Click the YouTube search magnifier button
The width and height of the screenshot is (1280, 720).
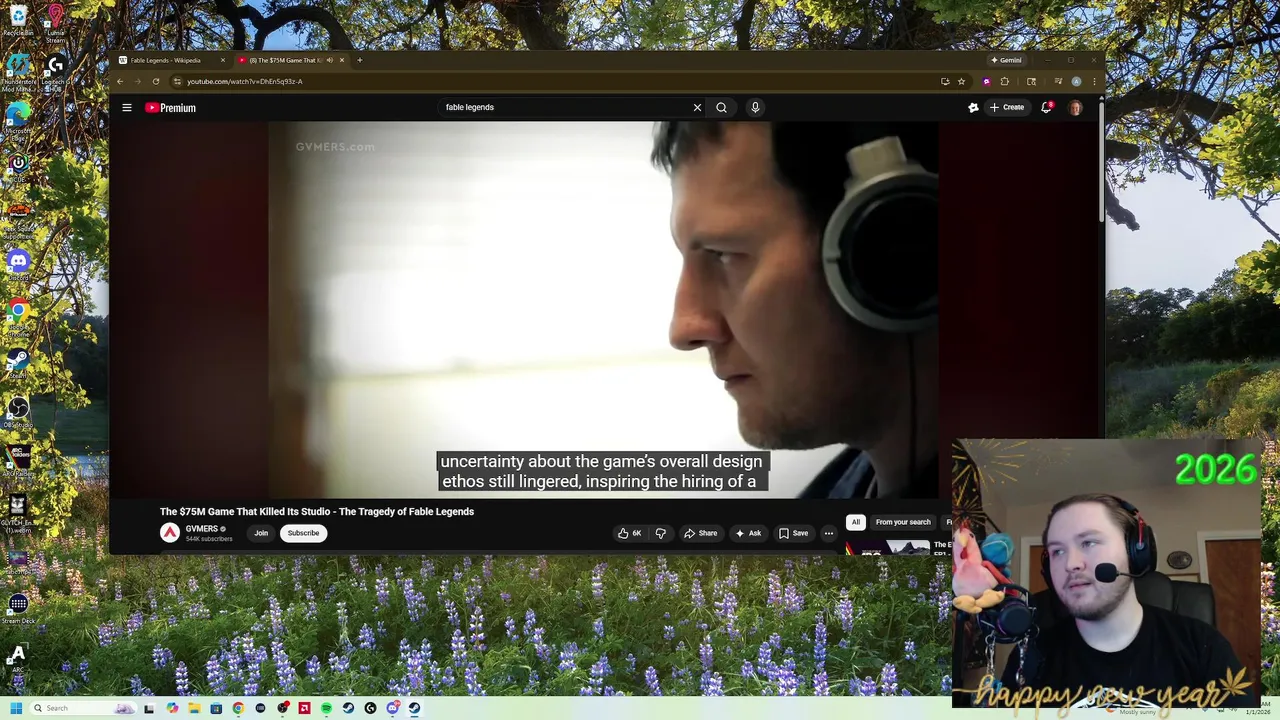tap(721, 107)
